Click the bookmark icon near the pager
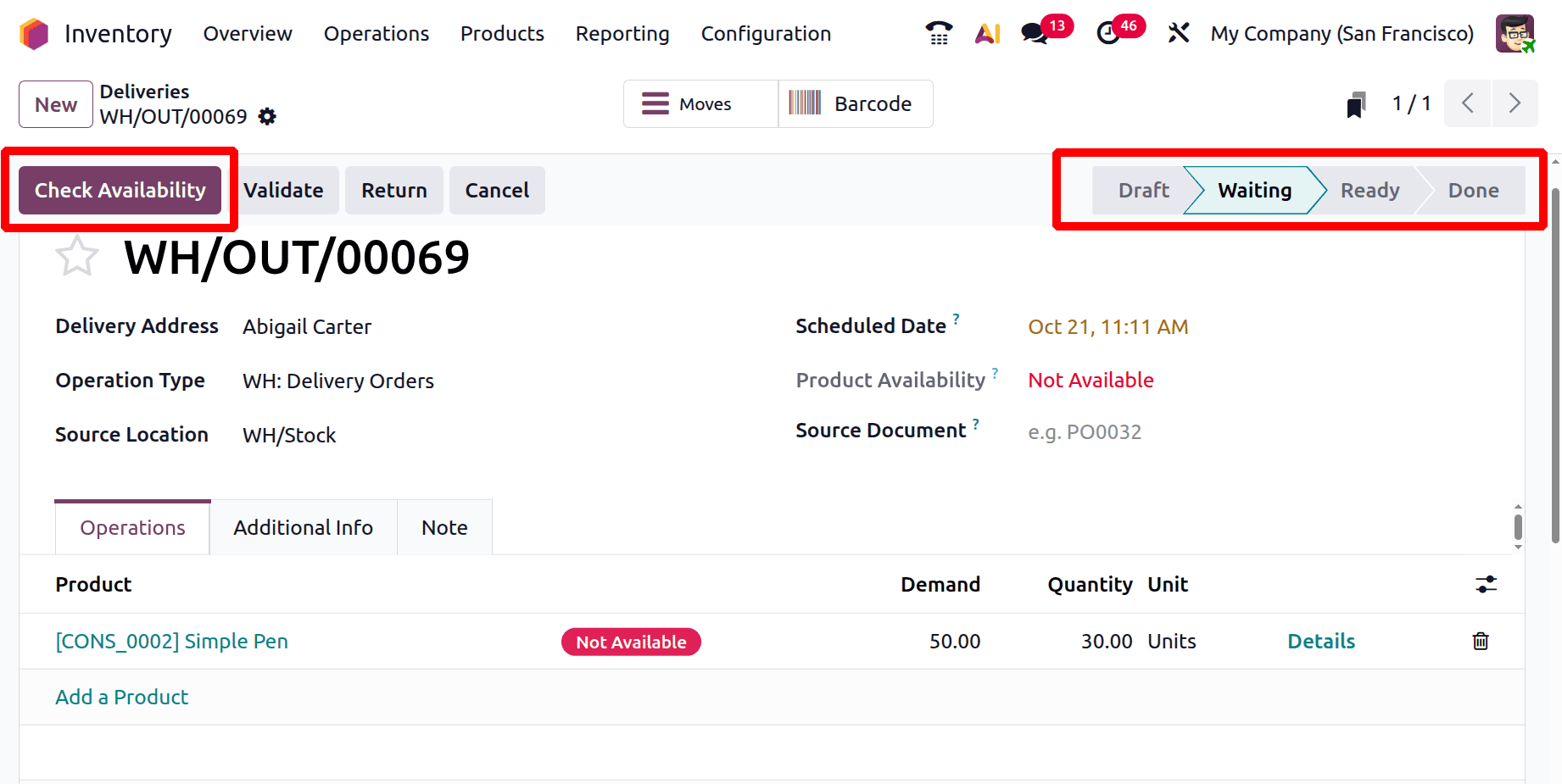 coord(1356,105)
